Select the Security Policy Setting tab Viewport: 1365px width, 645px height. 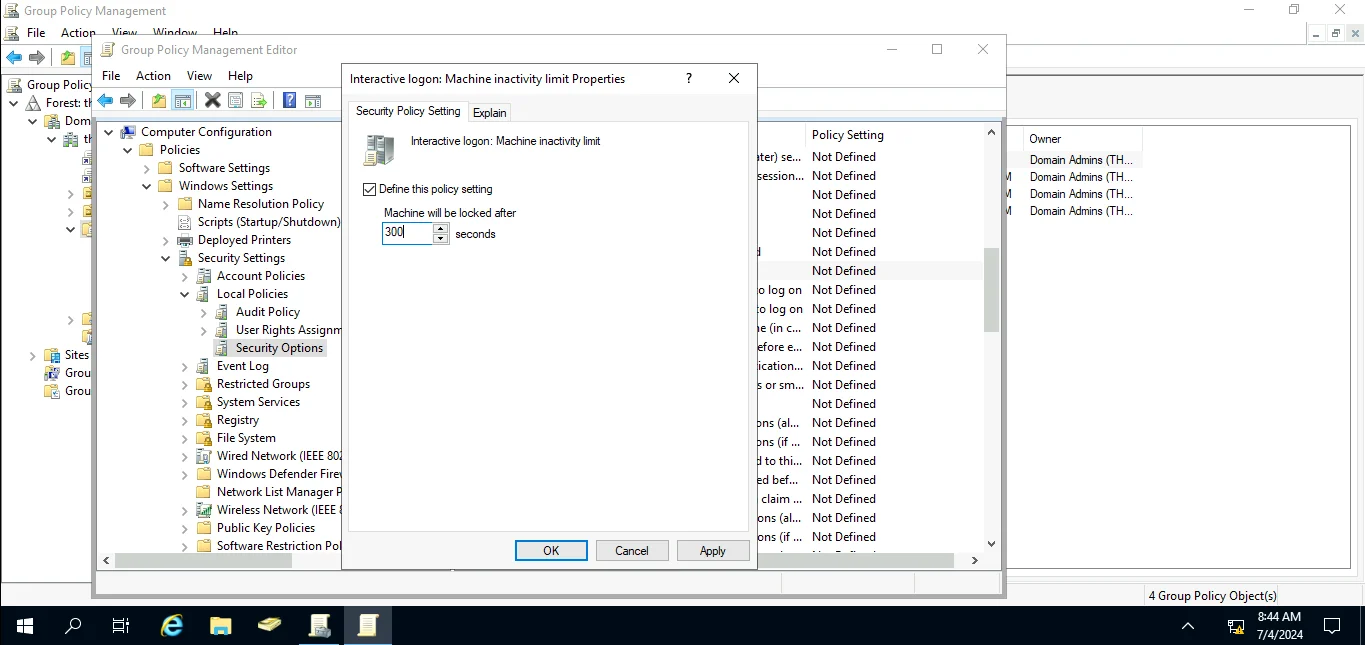(408, 111)
